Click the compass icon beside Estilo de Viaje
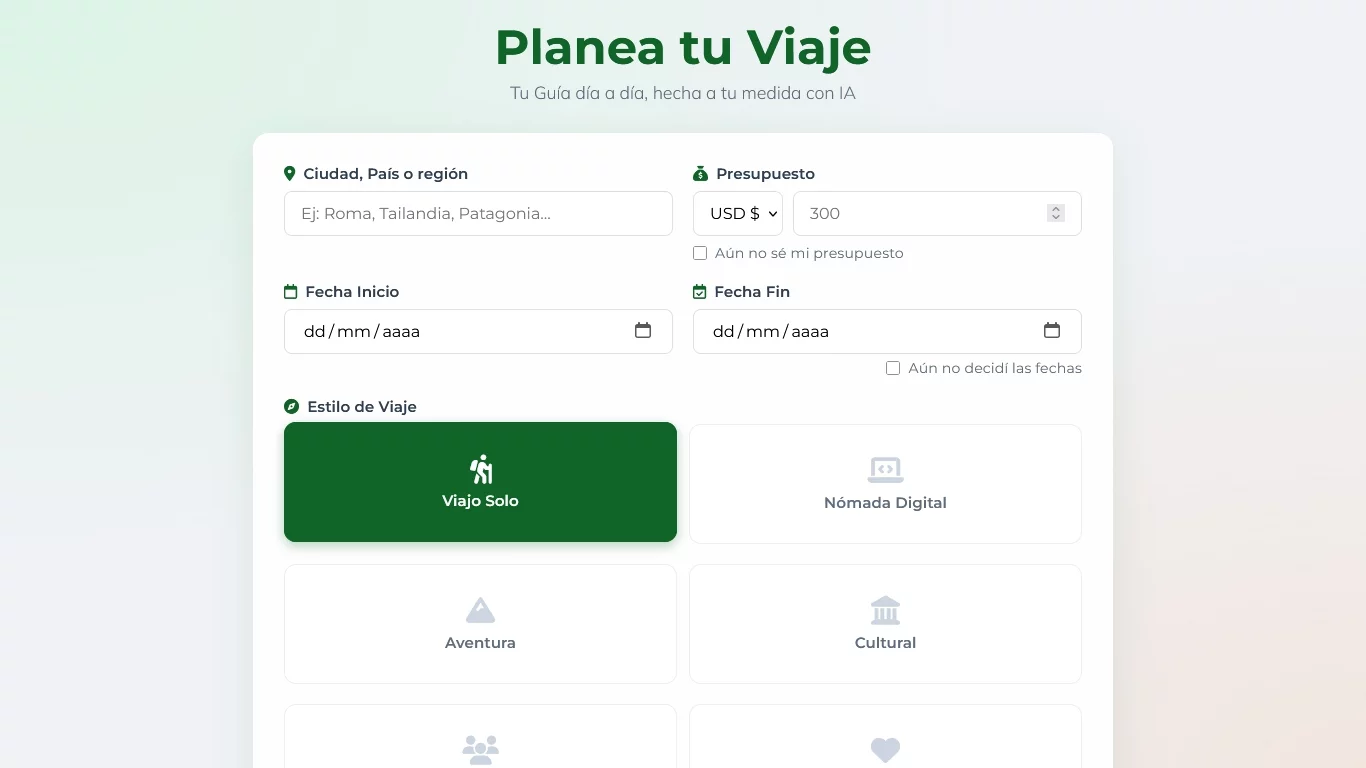The image size is (1366, 768). click(291, 407)
